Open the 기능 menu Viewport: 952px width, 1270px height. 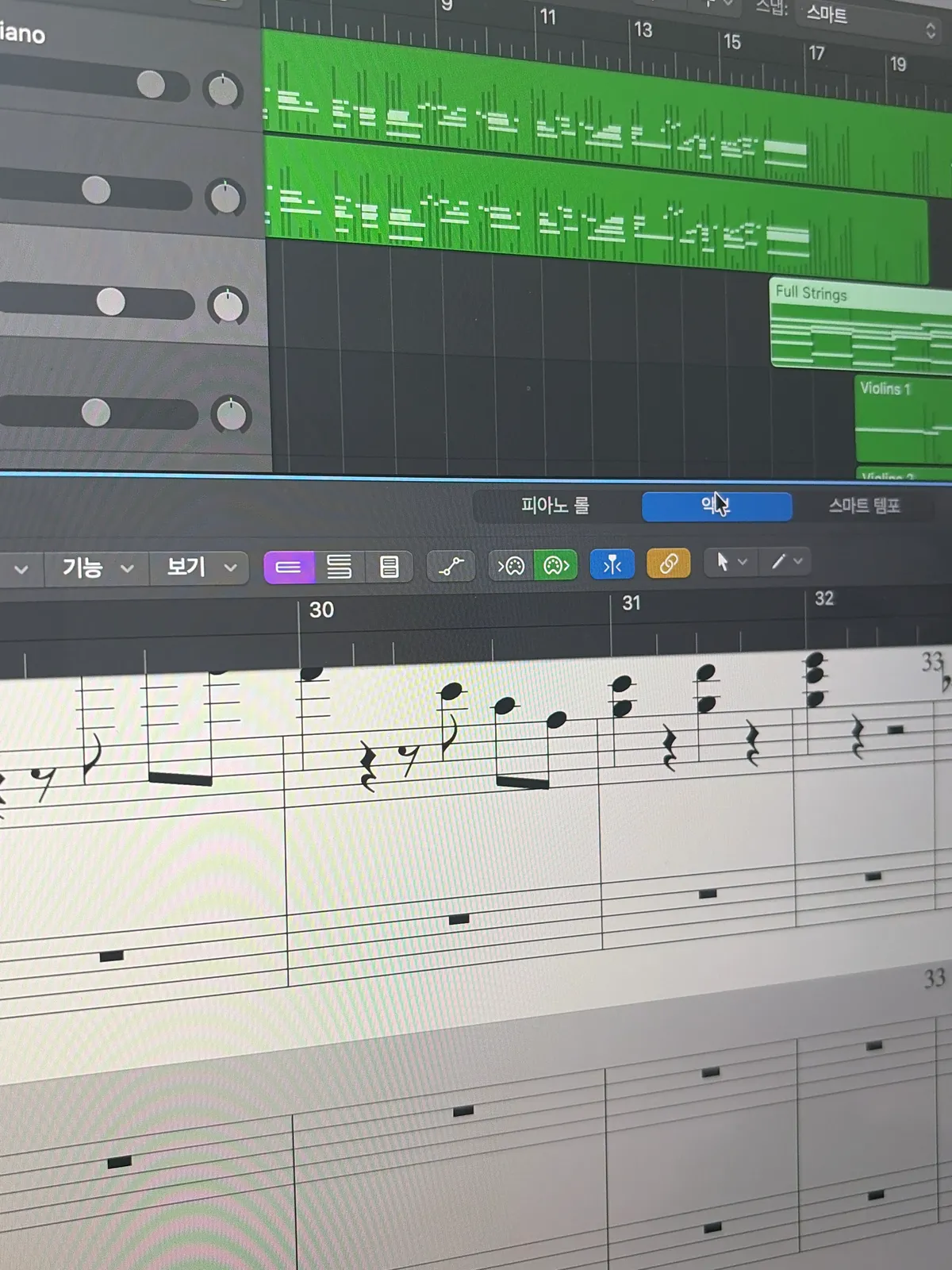tap(98, 568)
